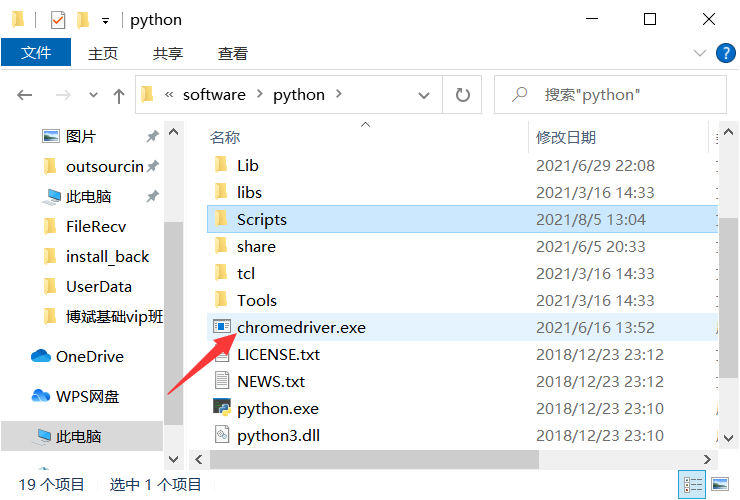Switch to large icons view in status bar
The image size is (740, 500).
point(720,484)
